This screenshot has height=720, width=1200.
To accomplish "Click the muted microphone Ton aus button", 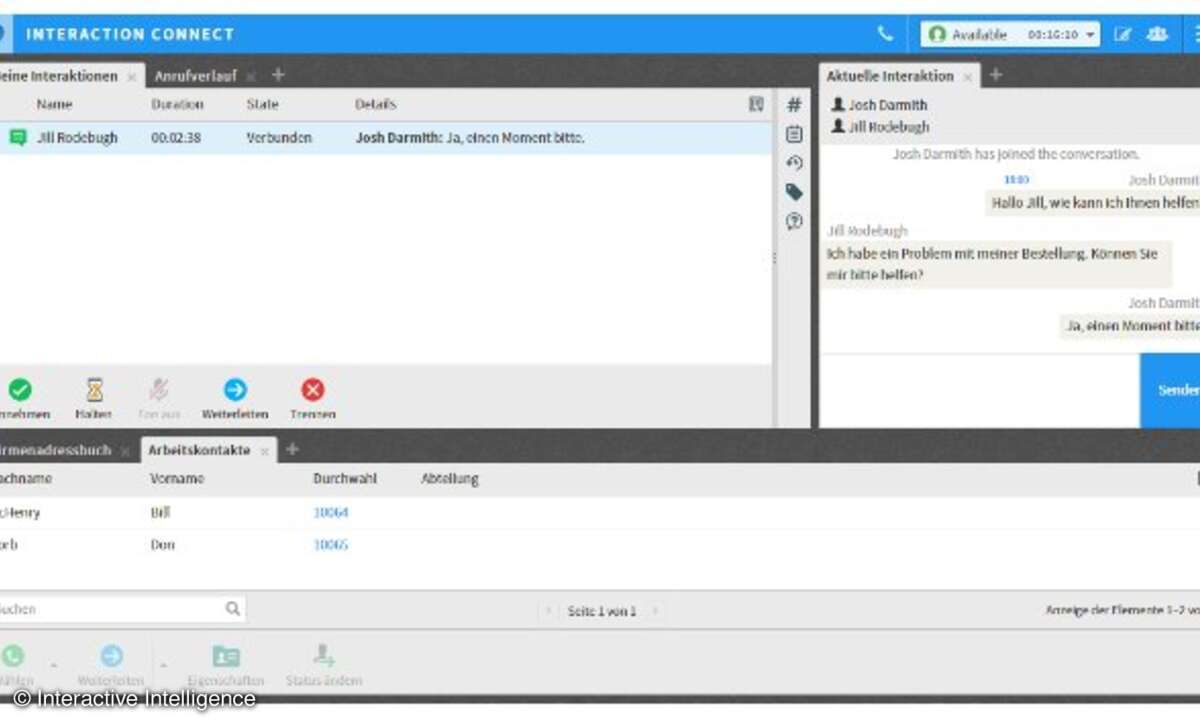I will pos(159,398).
